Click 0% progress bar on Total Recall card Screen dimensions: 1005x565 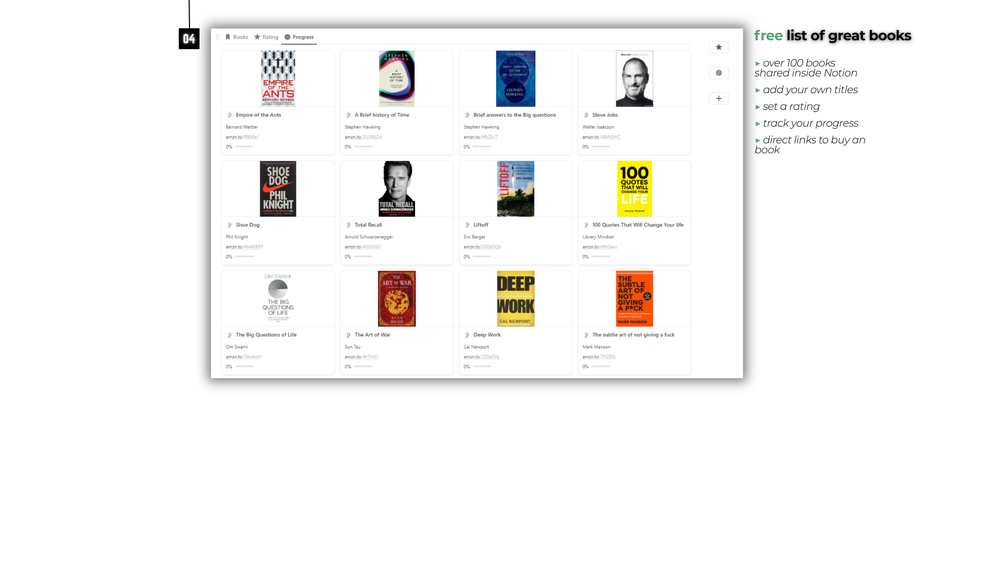pos(363,257)
